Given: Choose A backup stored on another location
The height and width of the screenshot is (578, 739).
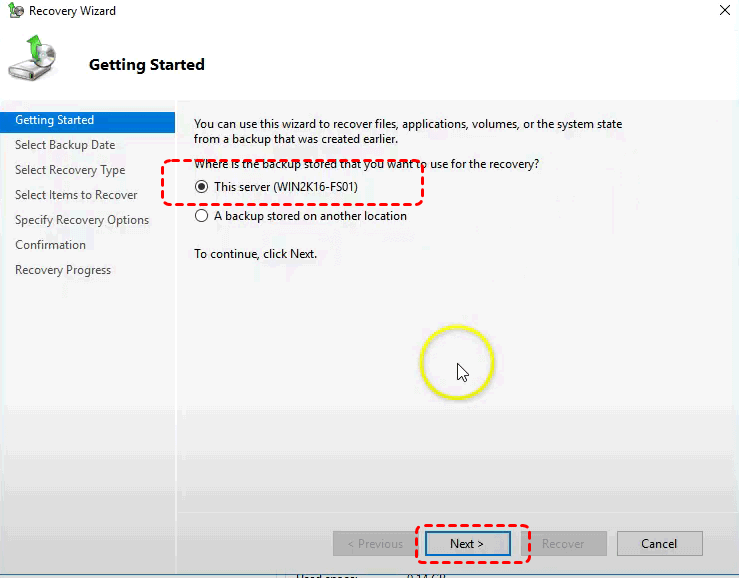Looking at the screenshot, I should [202, 215].
